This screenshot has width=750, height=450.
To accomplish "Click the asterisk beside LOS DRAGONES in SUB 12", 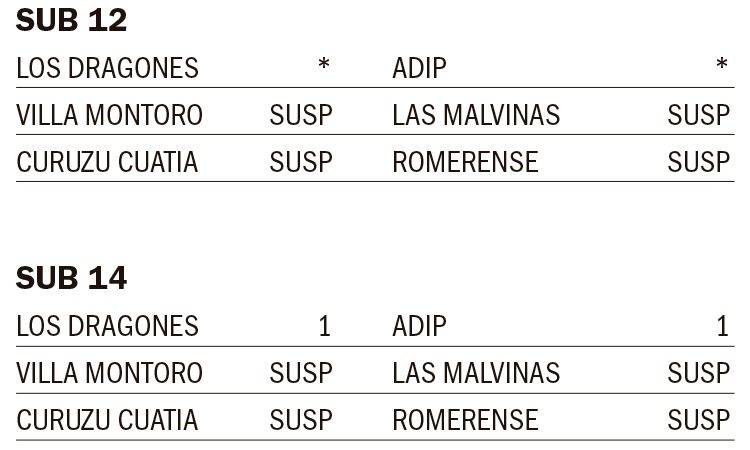I will point(323,66).
